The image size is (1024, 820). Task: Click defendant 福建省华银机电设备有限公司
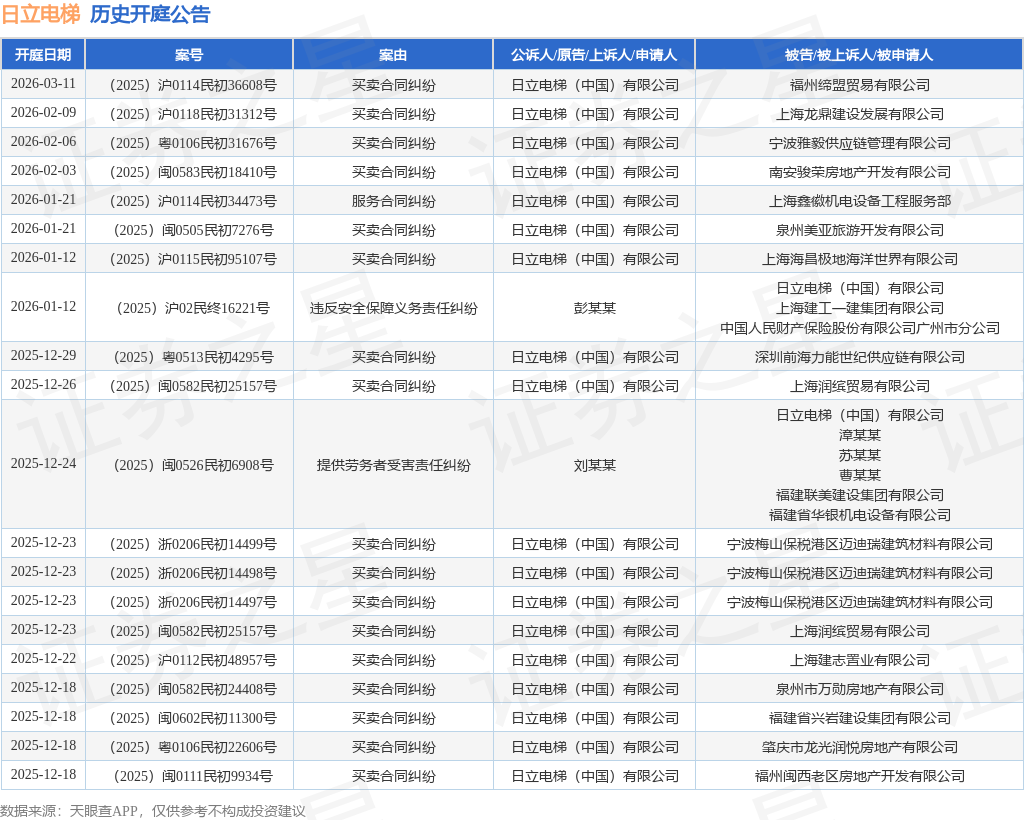click(x=859, y=515)
